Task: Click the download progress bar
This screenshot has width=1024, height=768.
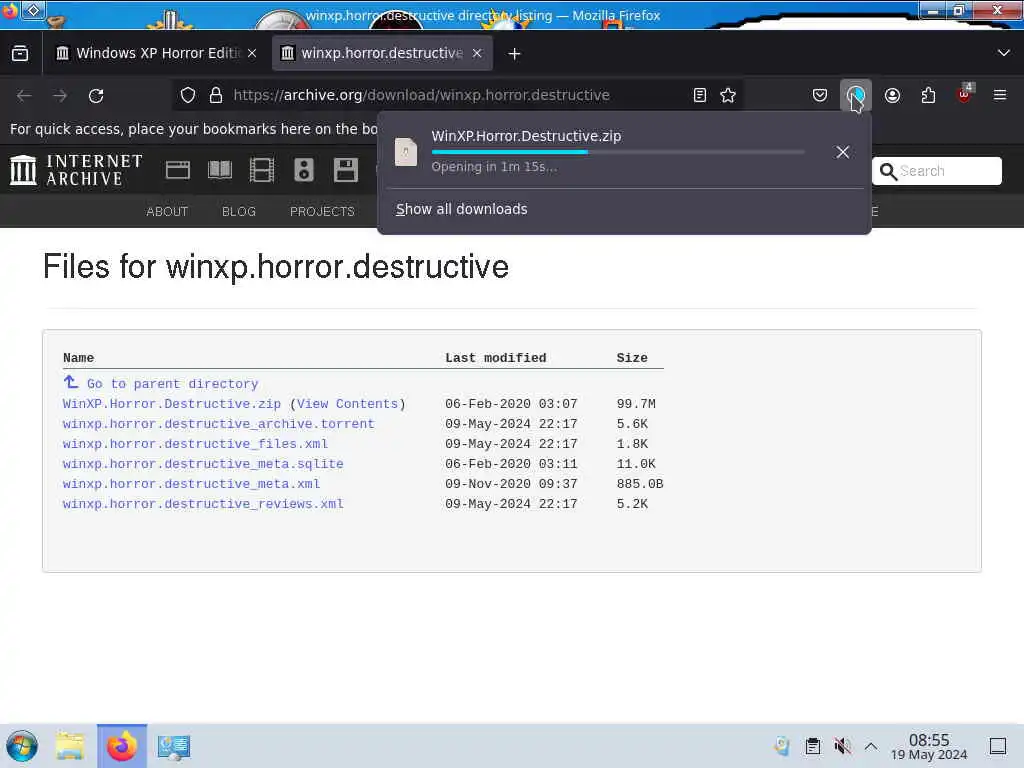Action: coord(618,152)
